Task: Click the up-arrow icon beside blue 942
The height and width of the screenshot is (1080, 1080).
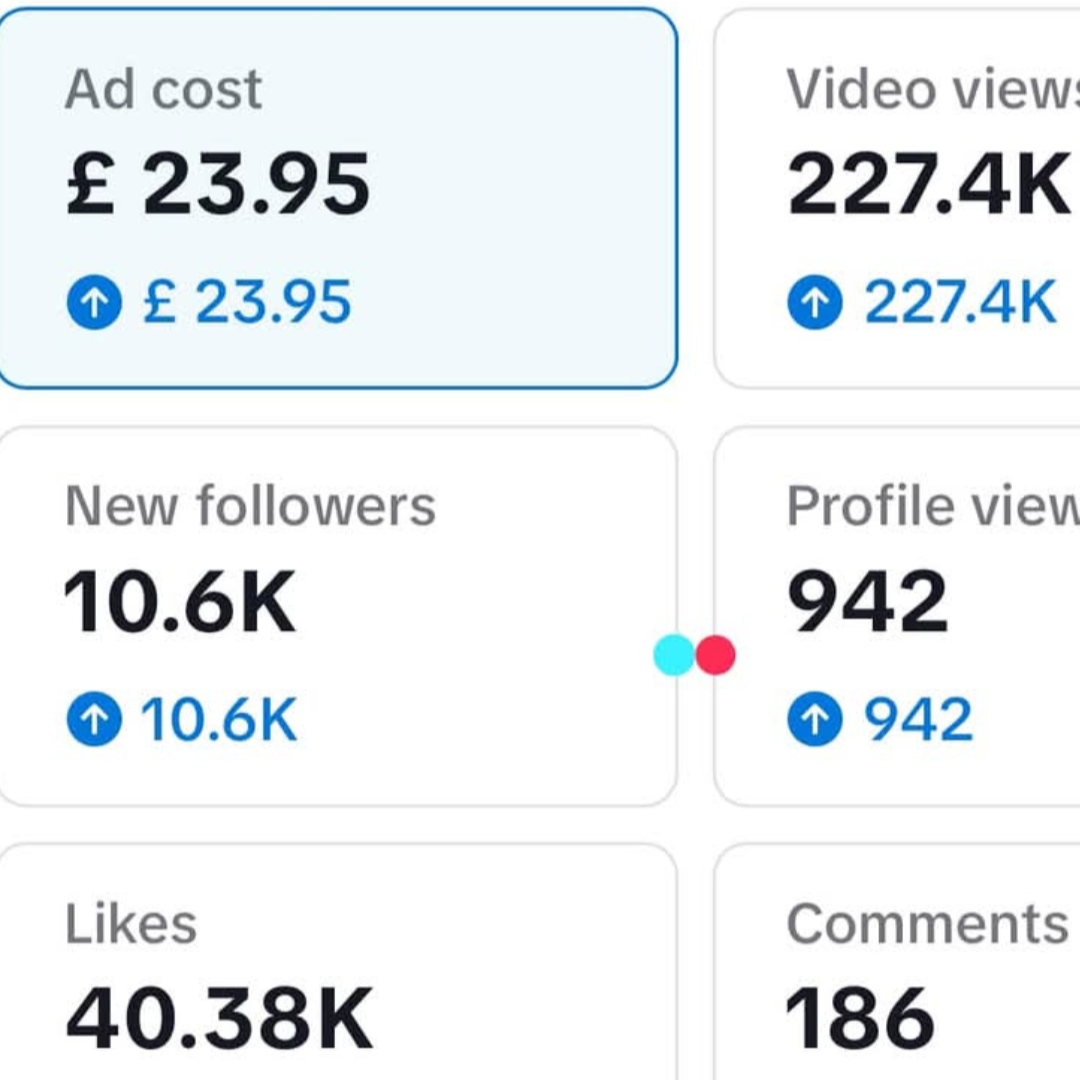Action: 815,718
